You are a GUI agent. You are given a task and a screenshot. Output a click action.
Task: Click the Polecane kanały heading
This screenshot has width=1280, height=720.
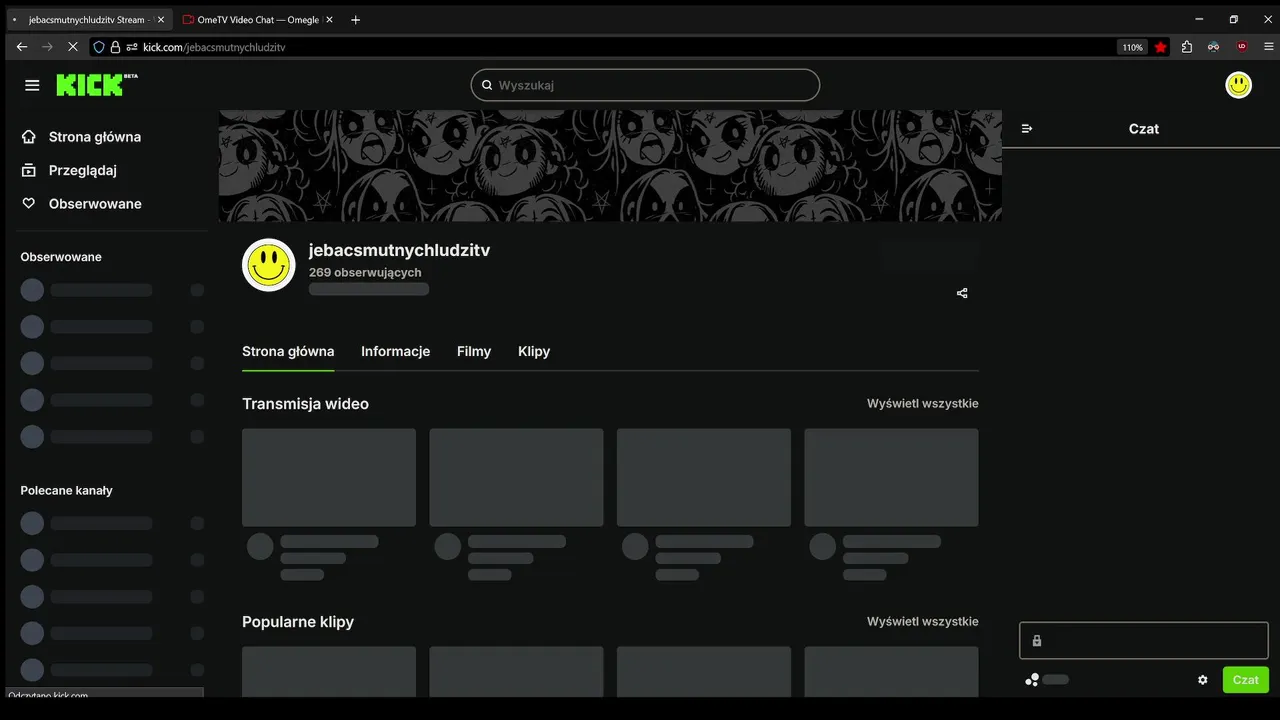(66, 491)
